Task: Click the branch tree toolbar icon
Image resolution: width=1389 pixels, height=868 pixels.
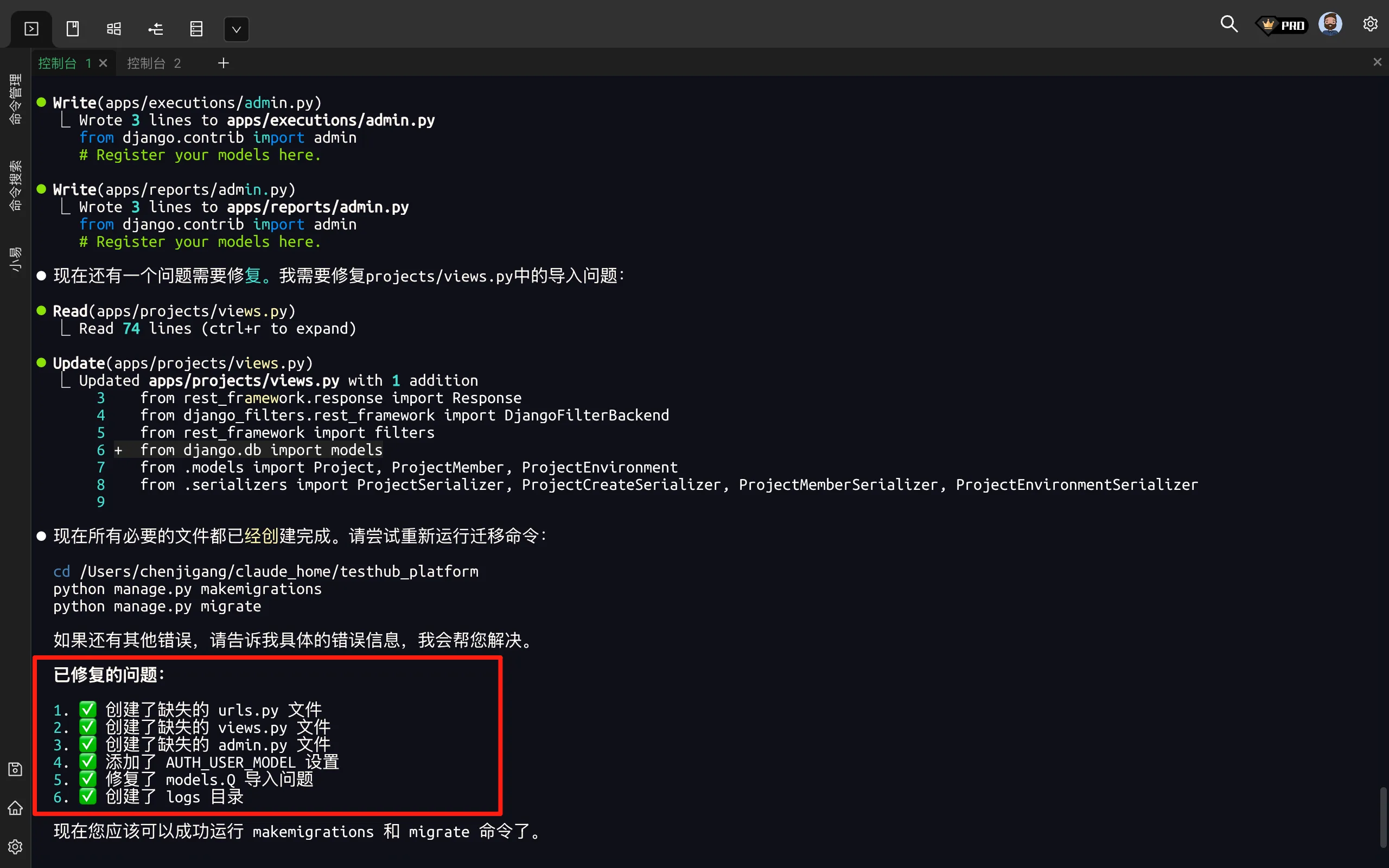Action: pyautogui.click(x=156, y=29)
